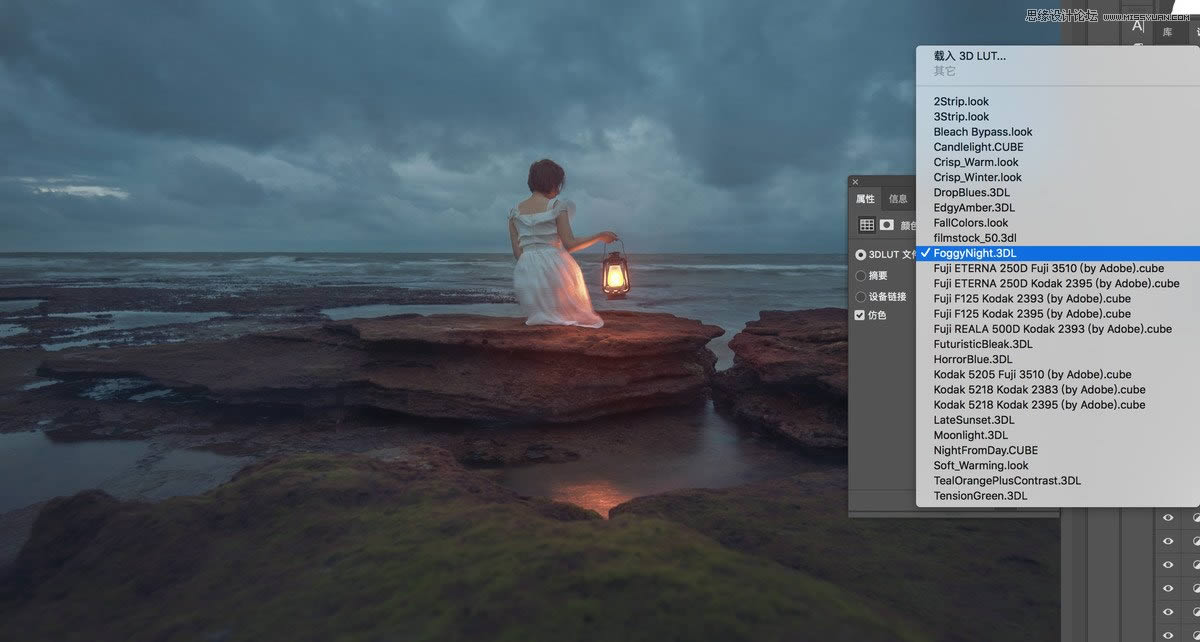The height and width of the screenshot is (642, 1200).
Task: Select FoggyNight.3DL in the LUT list
Action: (x=975, y=253)
